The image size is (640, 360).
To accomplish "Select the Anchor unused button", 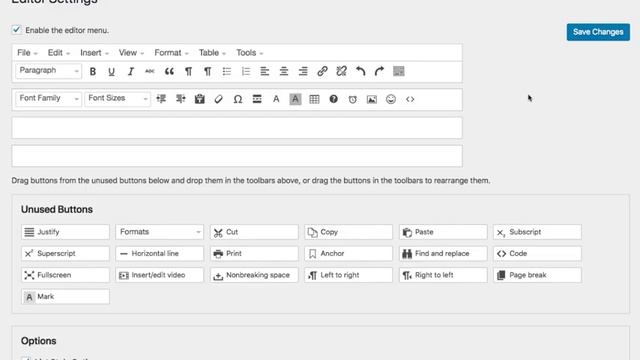I will (349, 253).
